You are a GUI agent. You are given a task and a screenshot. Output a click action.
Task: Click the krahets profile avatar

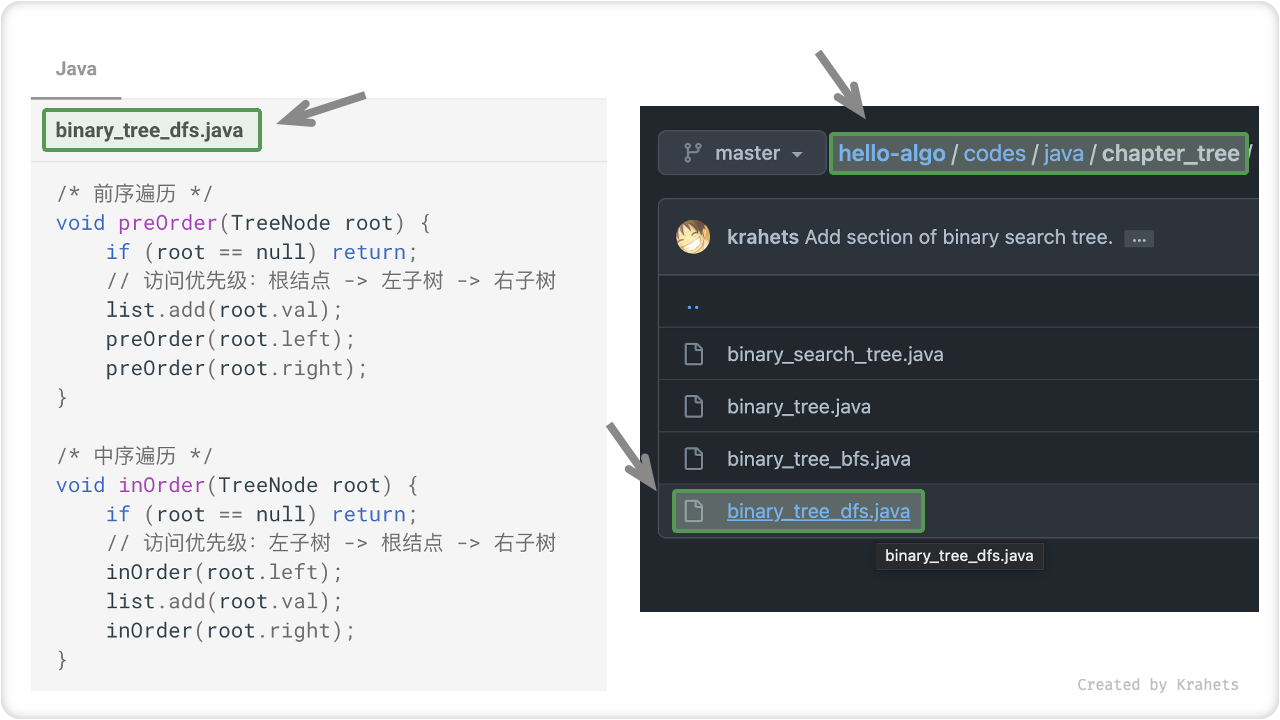point(693,237)
